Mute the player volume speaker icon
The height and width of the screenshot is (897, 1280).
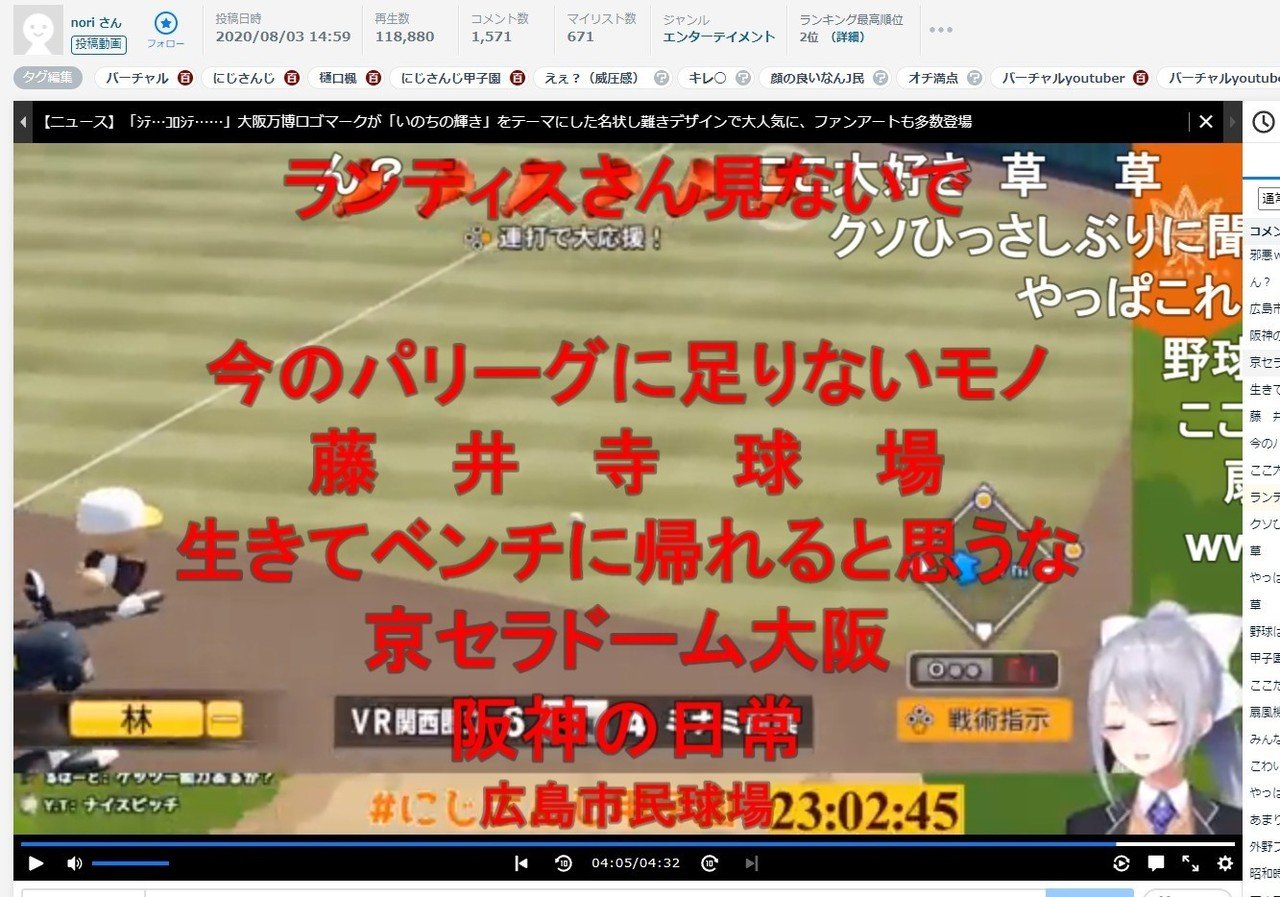[74, 863]
